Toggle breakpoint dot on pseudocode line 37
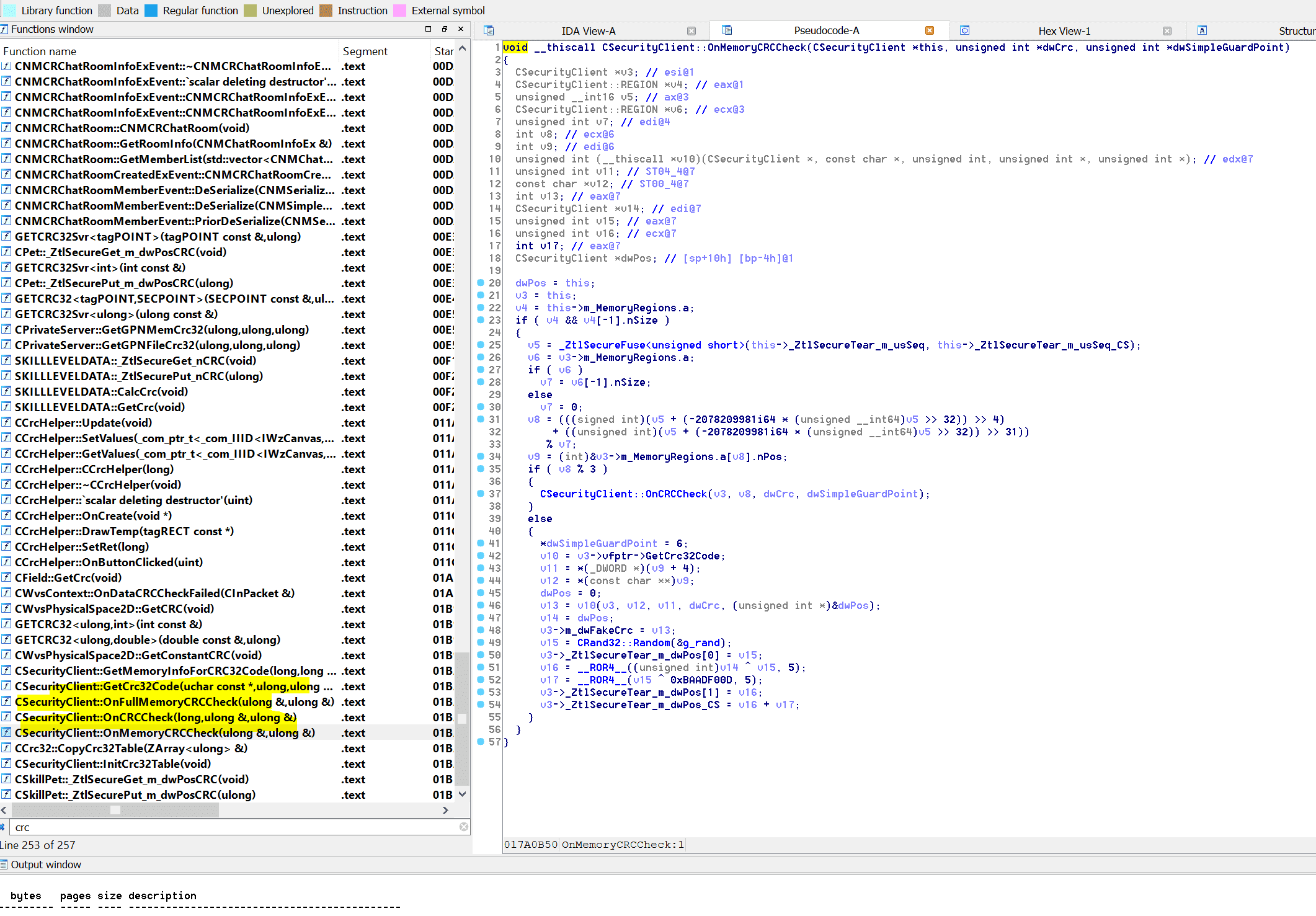 [481, 494]
